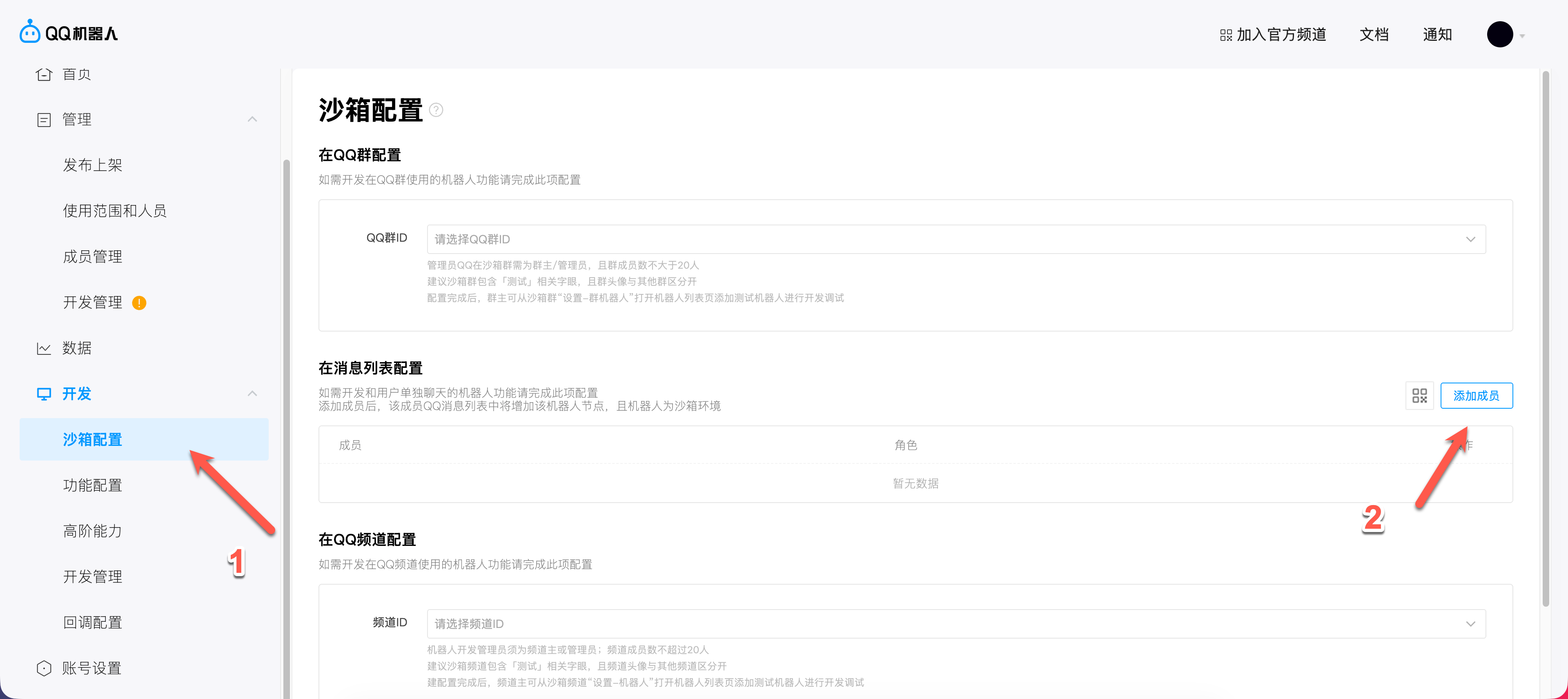Click the 账号设置 hexagon icon

tap(44, 668)
